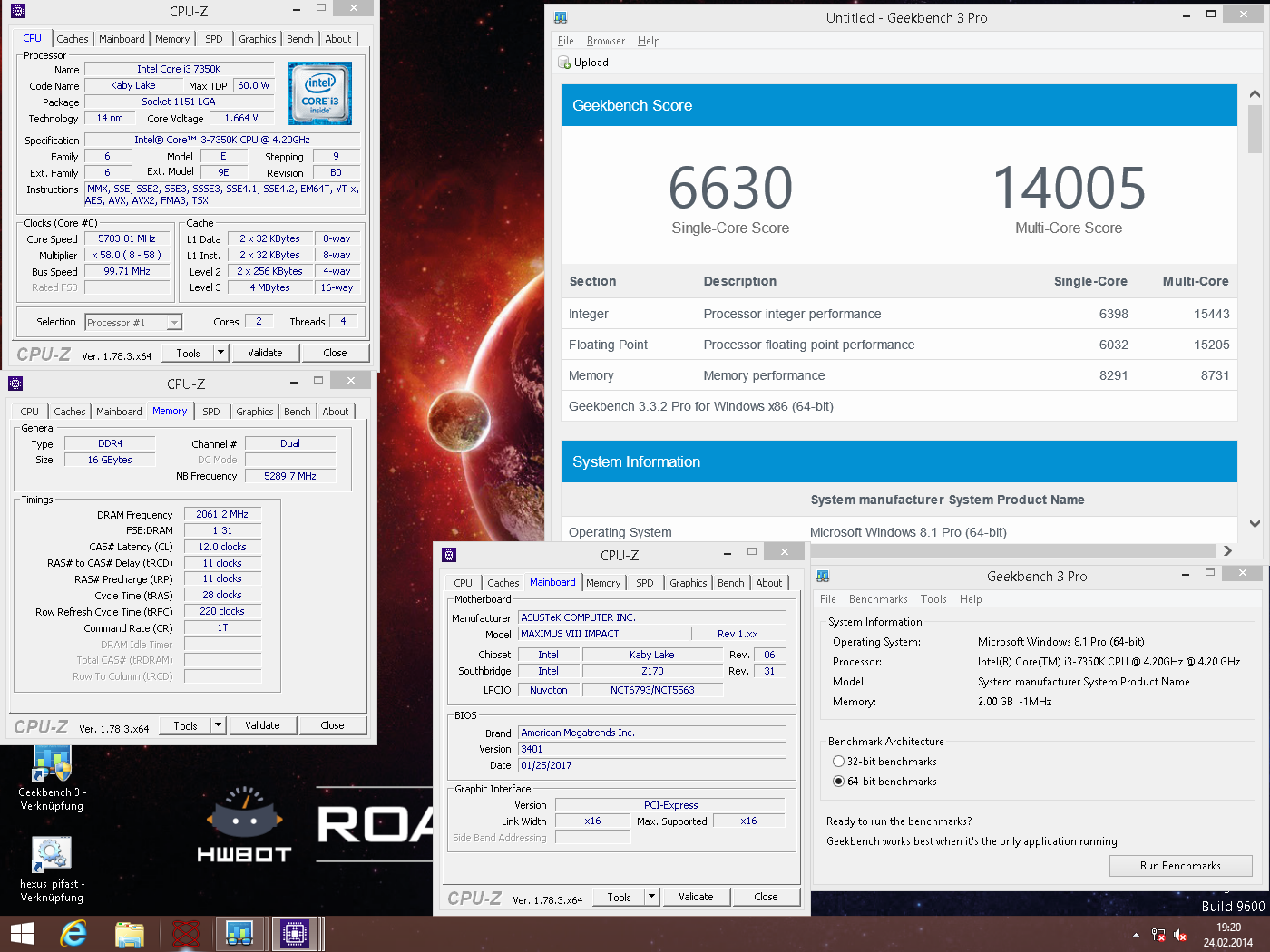
Task: Click Run Benchmarks button
Action: 1180,866
